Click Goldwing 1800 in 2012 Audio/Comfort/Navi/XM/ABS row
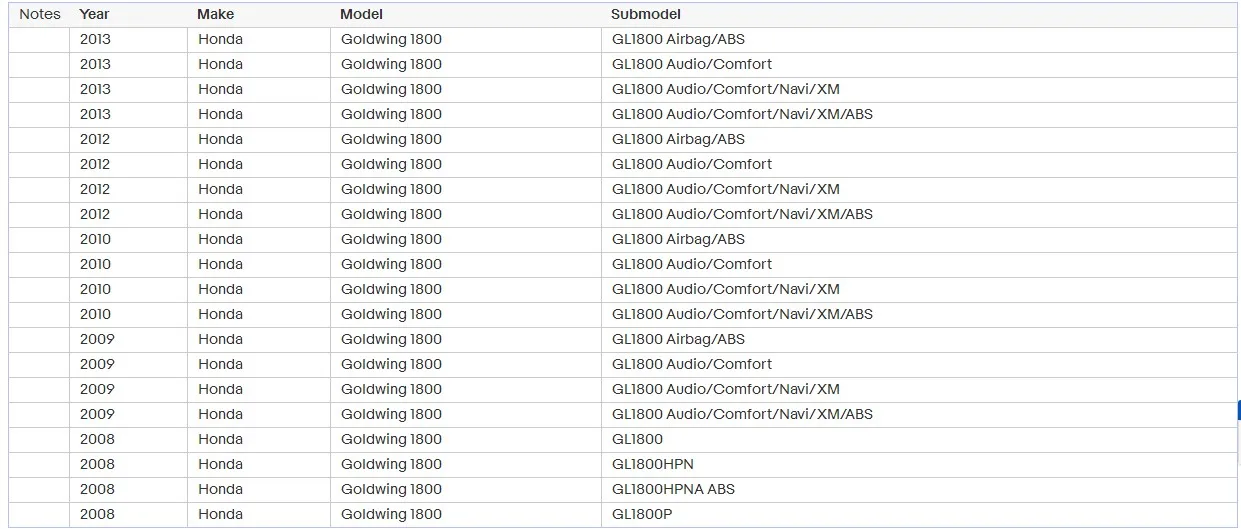The width and height of the screenshot is (1241, 529). click(391, 214)
